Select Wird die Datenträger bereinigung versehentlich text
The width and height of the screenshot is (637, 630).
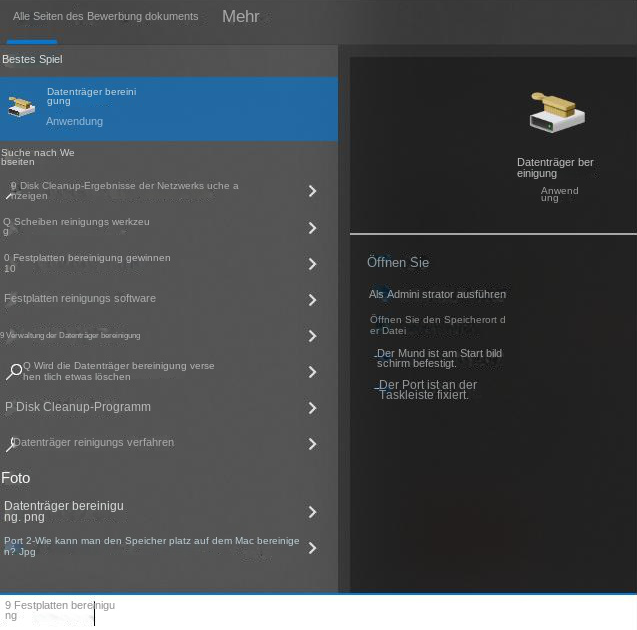[118, 371]
